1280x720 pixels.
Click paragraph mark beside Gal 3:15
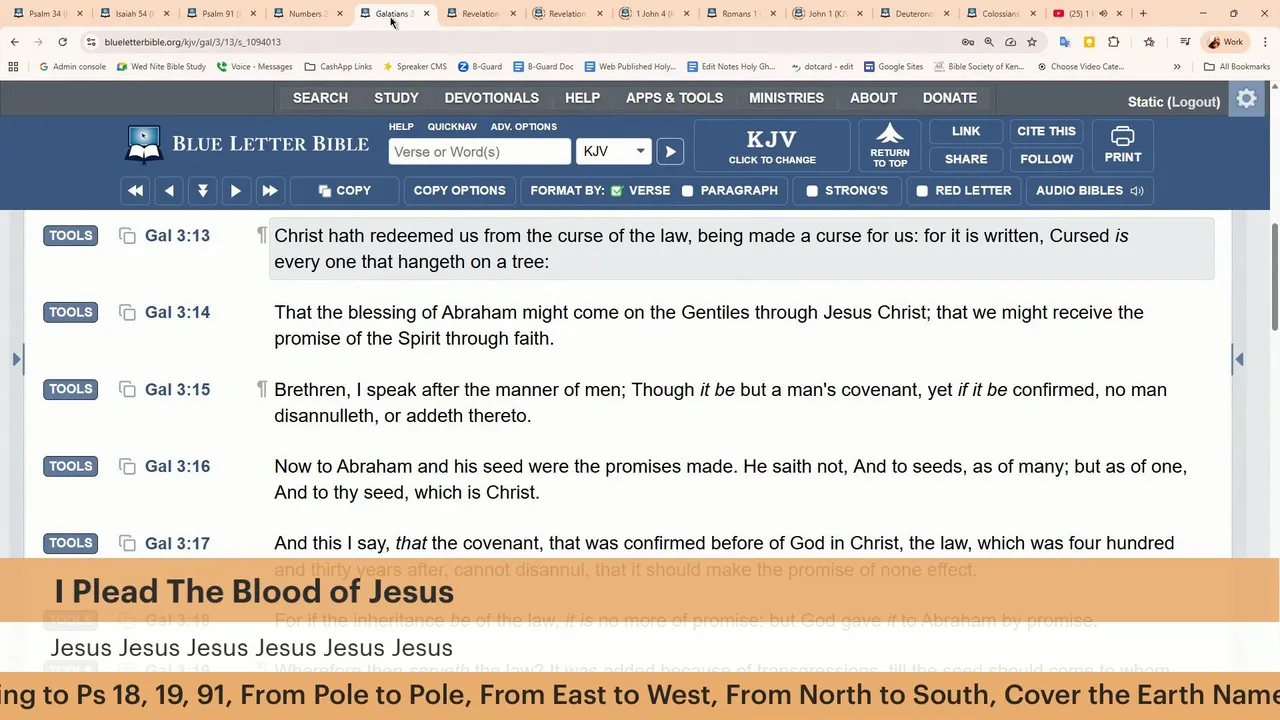tap(262, 389)
